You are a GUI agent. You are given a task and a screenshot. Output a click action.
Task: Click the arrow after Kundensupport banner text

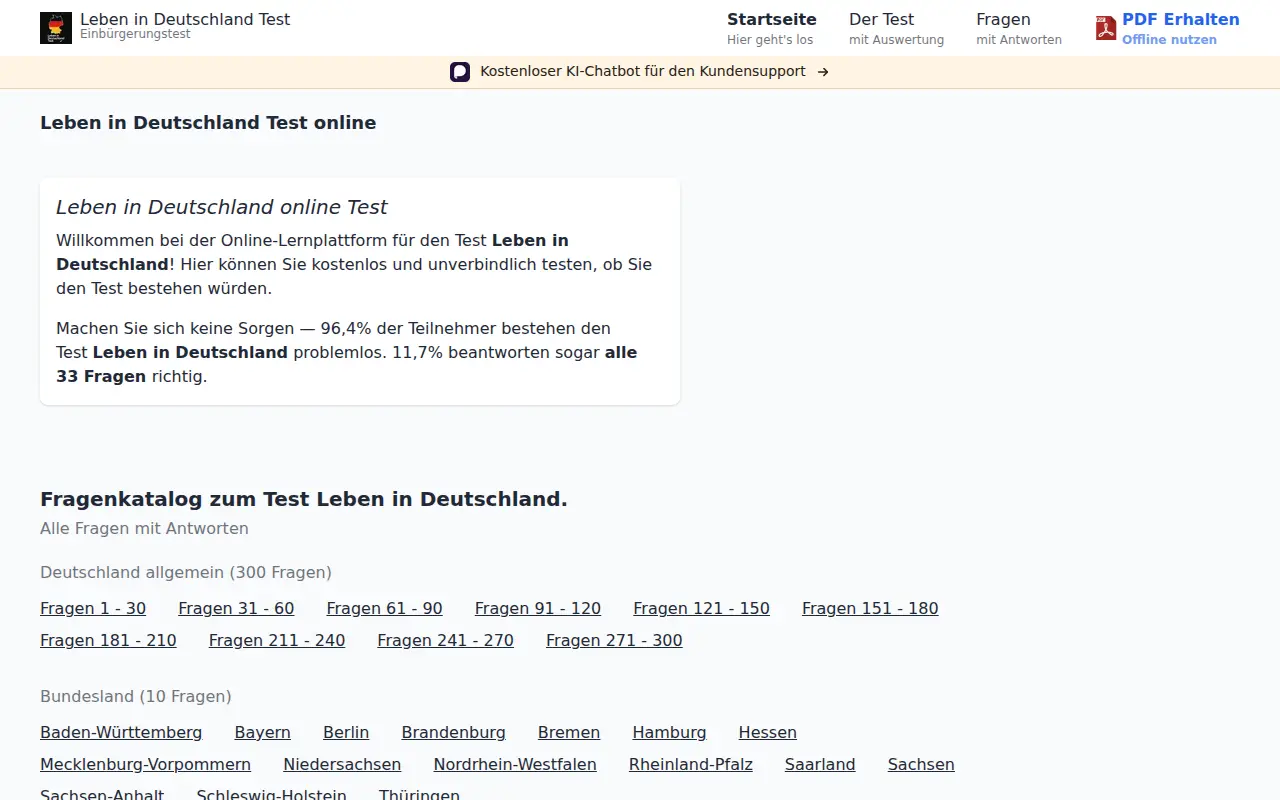[823, 72]
